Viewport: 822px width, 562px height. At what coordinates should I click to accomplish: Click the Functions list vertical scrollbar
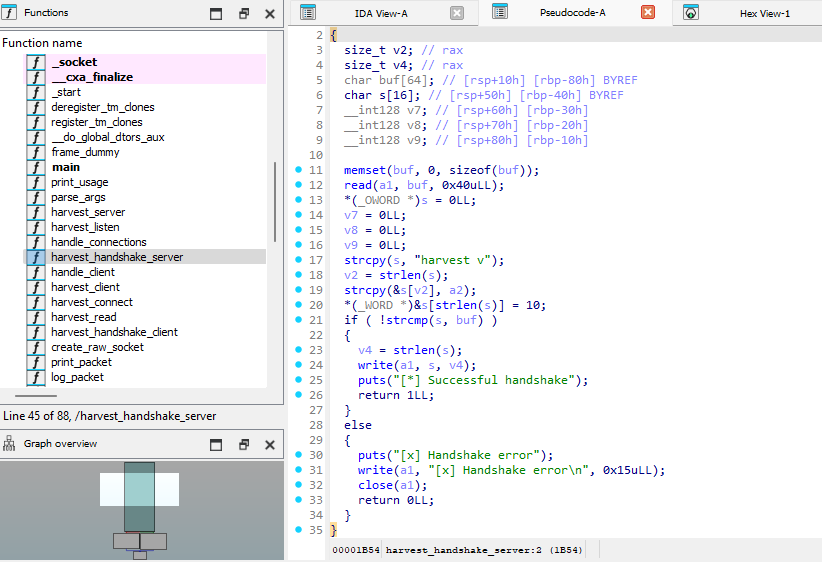coord(274,200)
